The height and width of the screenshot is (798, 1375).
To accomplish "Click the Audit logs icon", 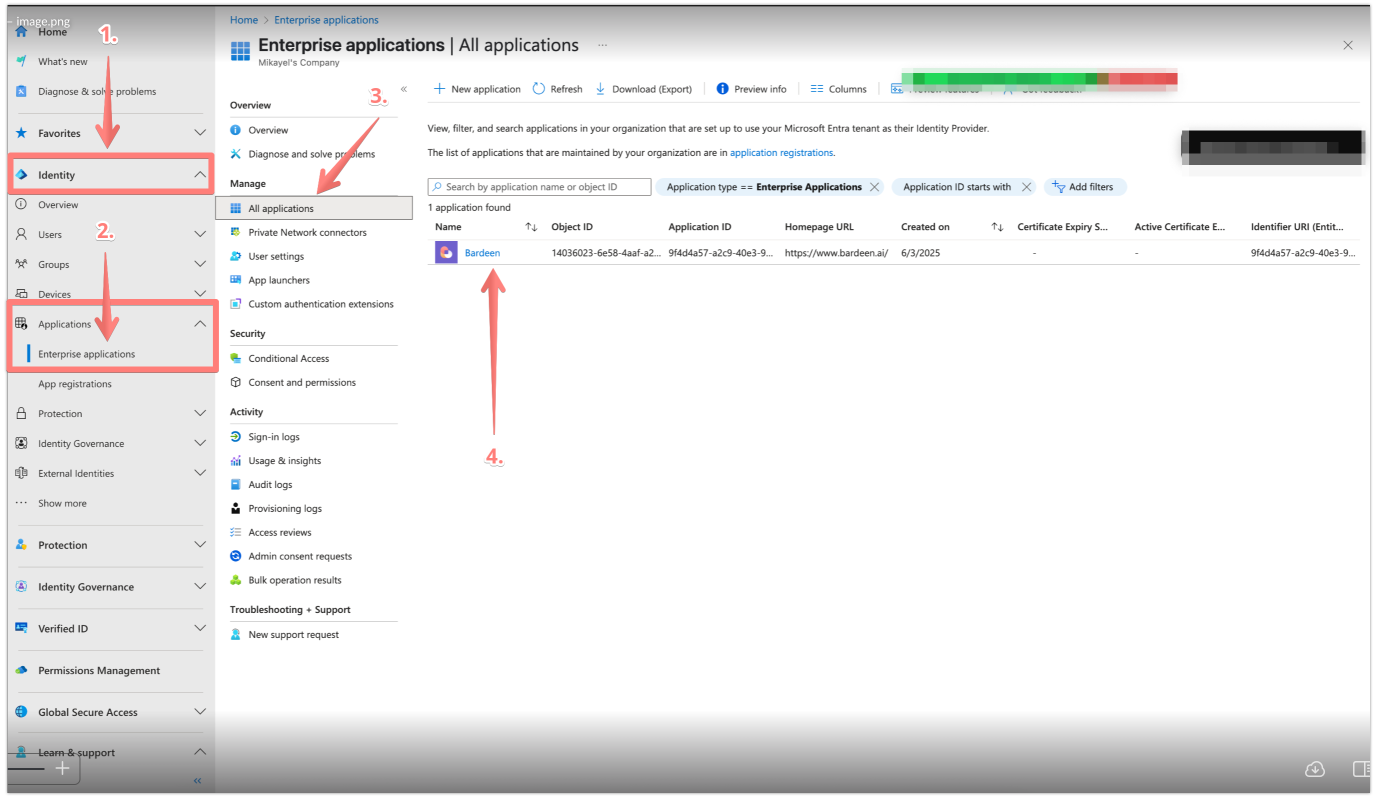I will (x=236, y=485).
